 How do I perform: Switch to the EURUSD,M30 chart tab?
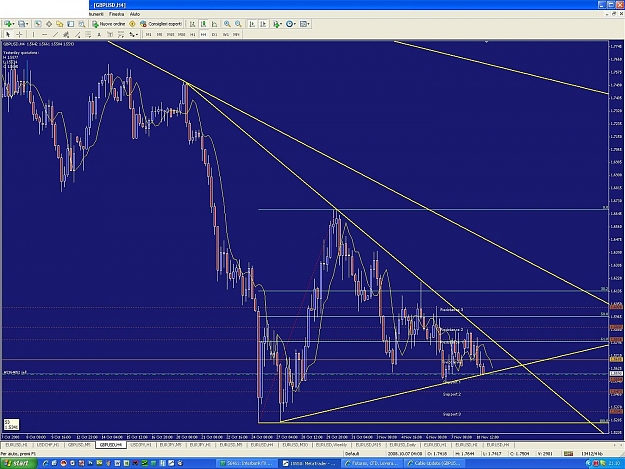pos(295,445)
